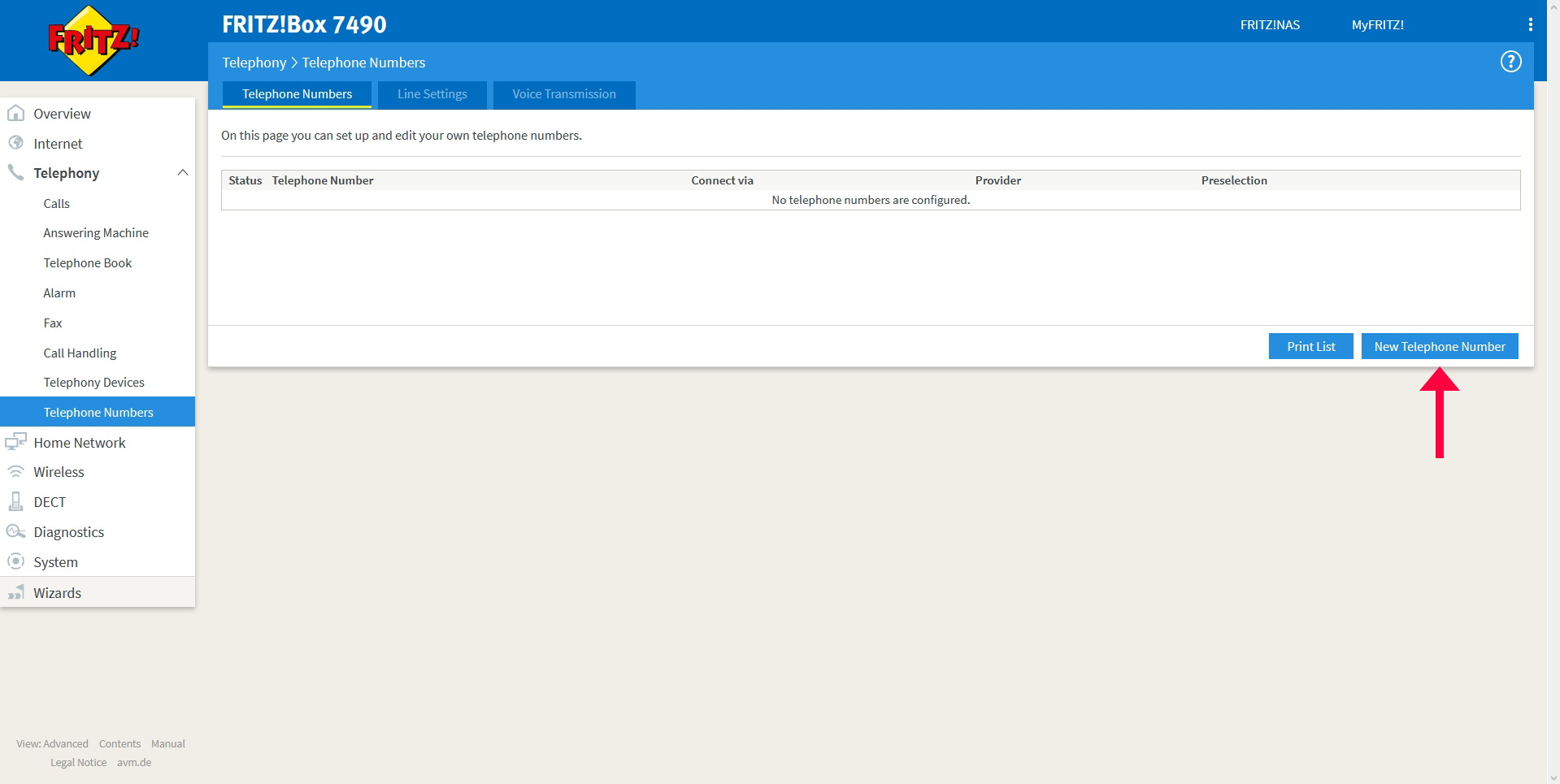Screen dimensions: 1560x784
Task: Click View: Advanced link
Action: pyautogui.click(x=52, y=743)
